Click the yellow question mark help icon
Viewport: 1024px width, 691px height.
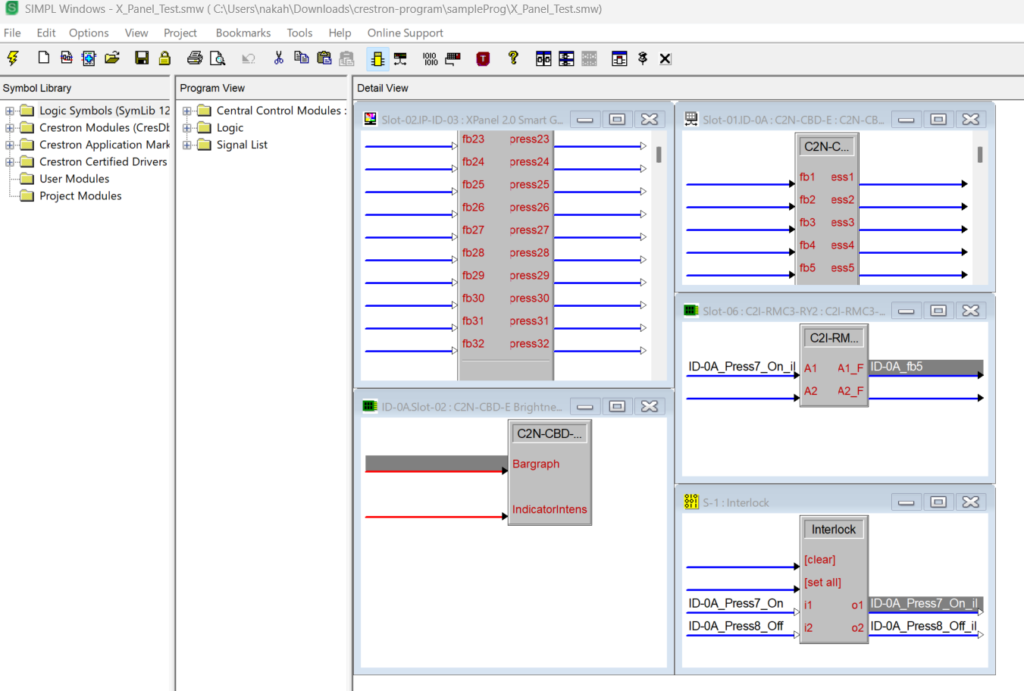point(513,58)
